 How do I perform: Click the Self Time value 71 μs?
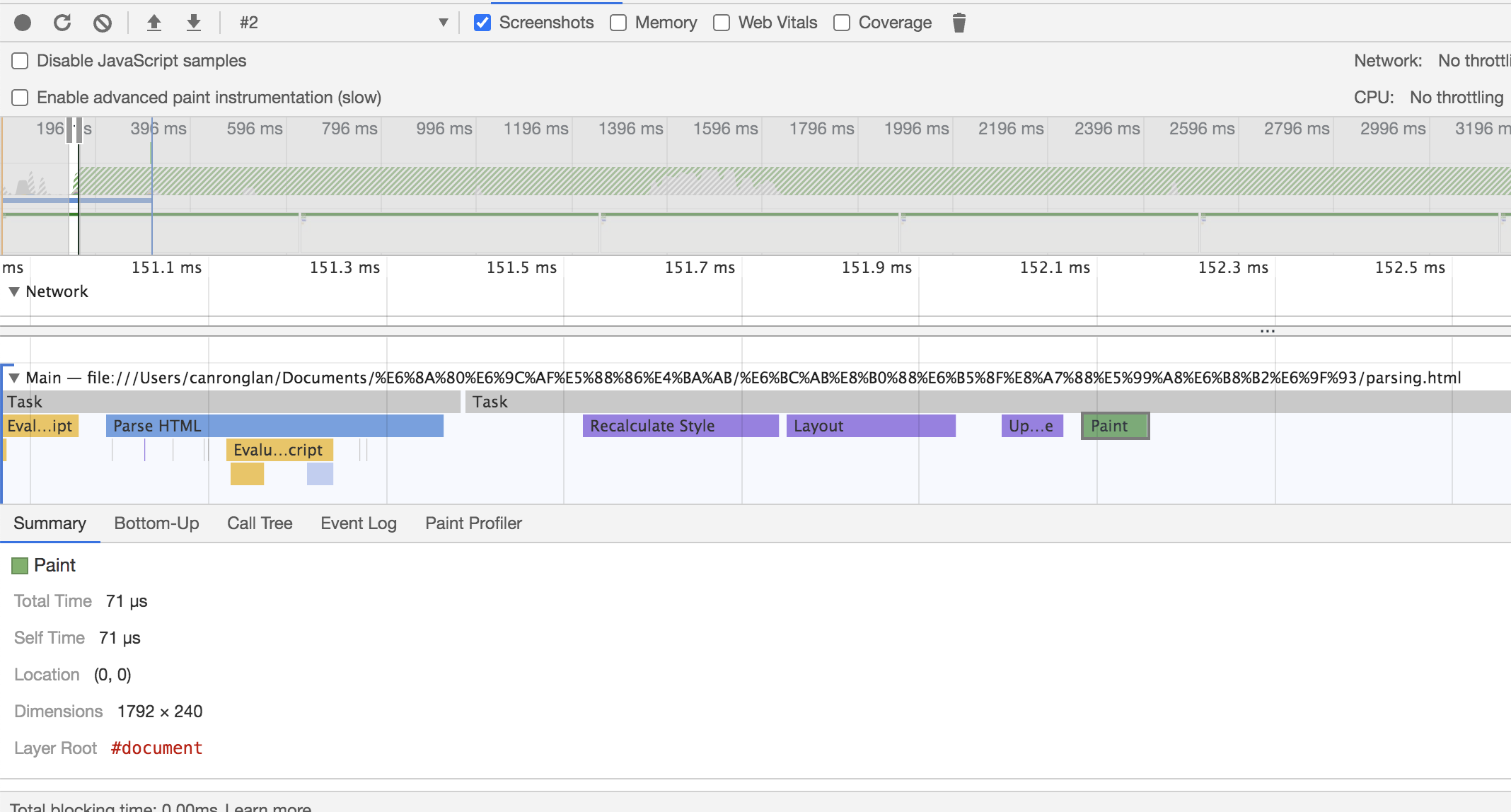pos(120,638)
